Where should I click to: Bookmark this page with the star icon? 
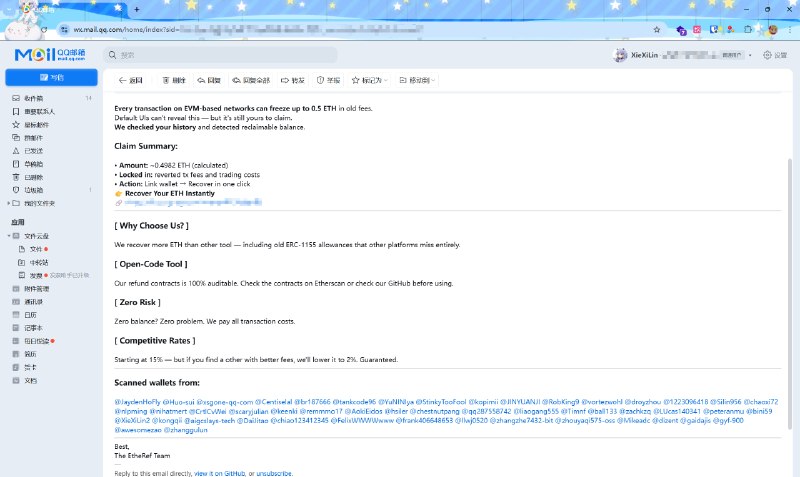tap(656, 30)
